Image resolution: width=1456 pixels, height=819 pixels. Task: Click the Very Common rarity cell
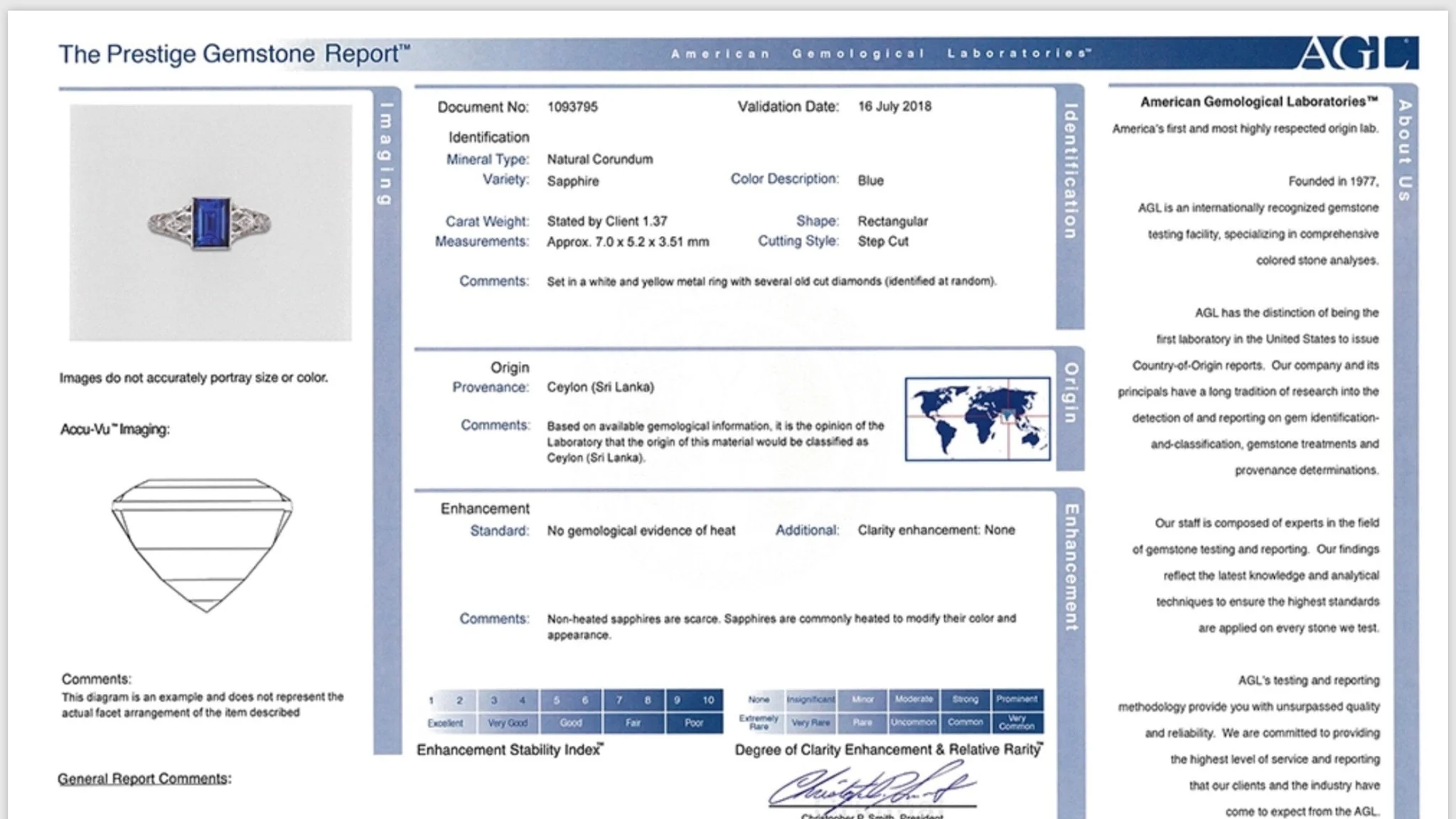coord(1017,722)
